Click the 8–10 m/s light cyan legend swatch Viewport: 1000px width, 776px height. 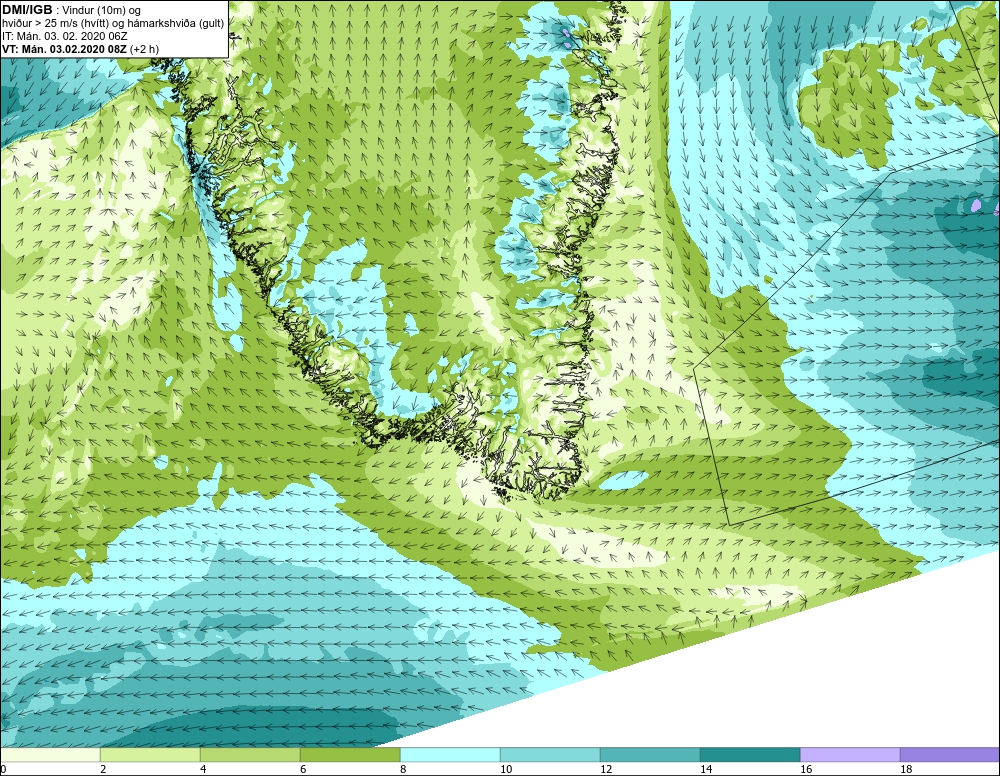pyautogui.click(x=450, y=755)
